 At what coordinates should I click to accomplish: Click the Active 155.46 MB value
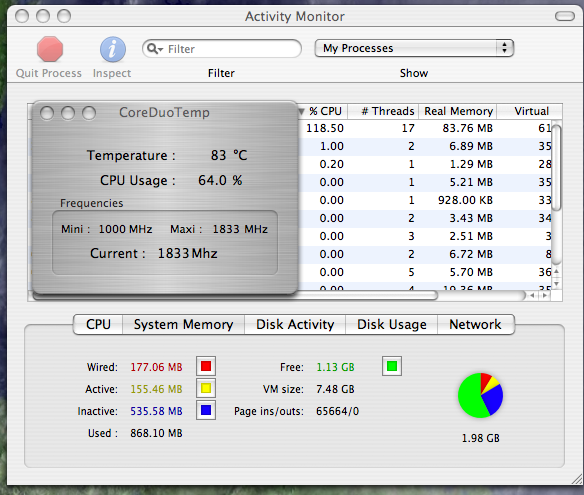click(x=156, y=389)
